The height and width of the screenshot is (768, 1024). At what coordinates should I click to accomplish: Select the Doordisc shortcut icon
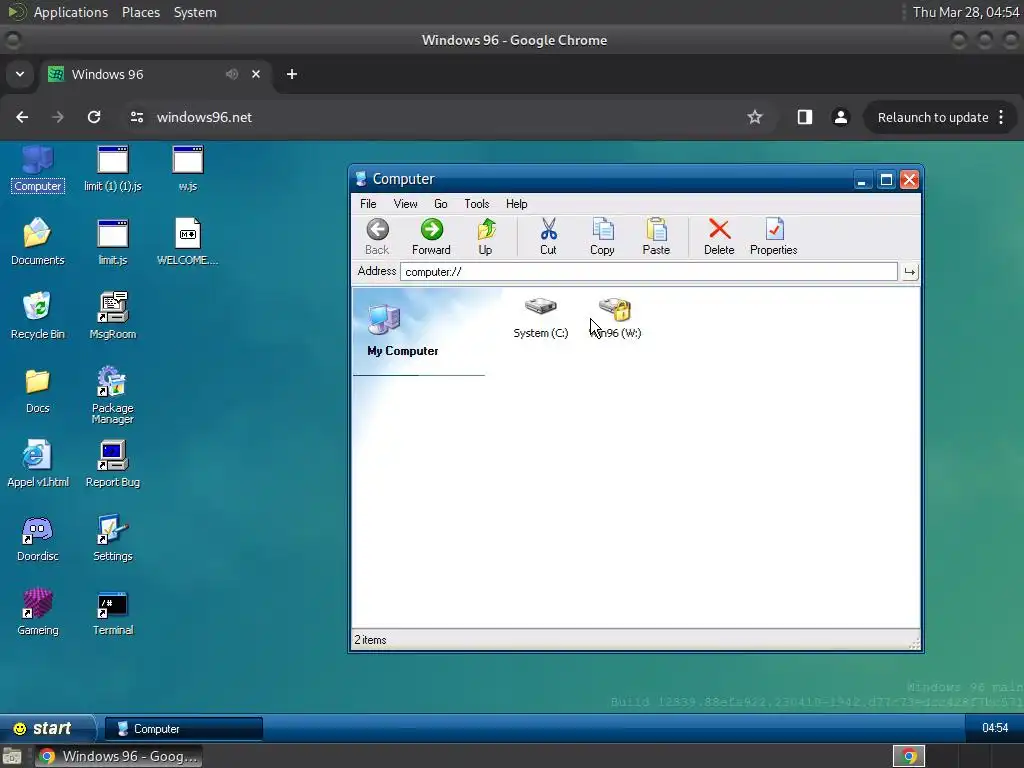(x=38, y=539)
